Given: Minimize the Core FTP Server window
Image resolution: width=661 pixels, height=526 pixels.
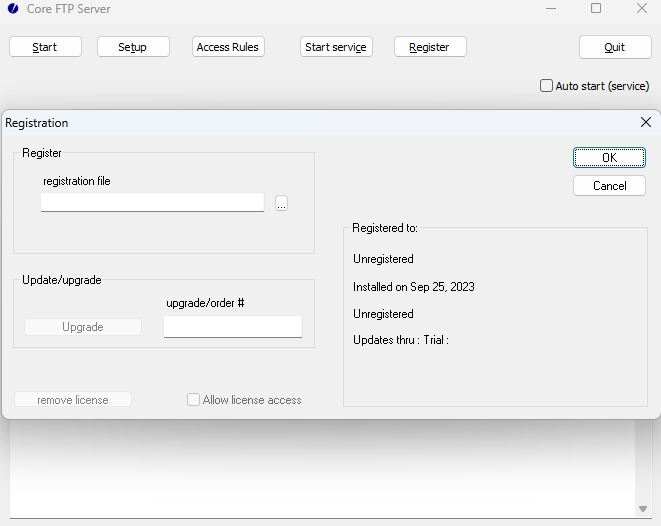Looking at the screenshot, I should click(551, 9).
